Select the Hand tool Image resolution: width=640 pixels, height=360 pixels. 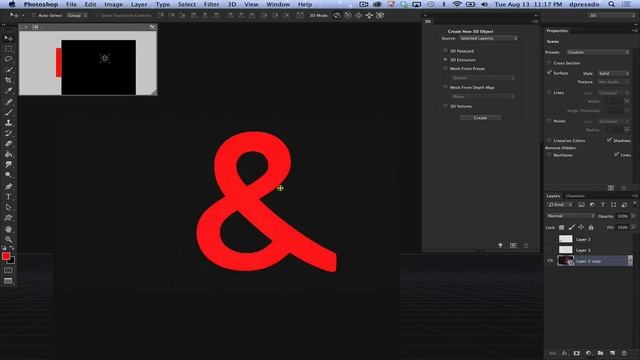tap(8, 229)
